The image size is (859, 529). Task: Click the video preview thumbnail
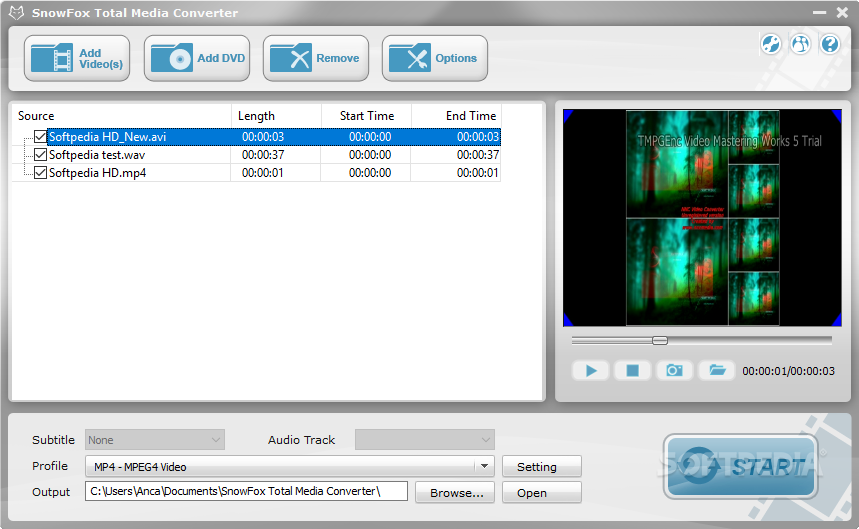(702, 218)
